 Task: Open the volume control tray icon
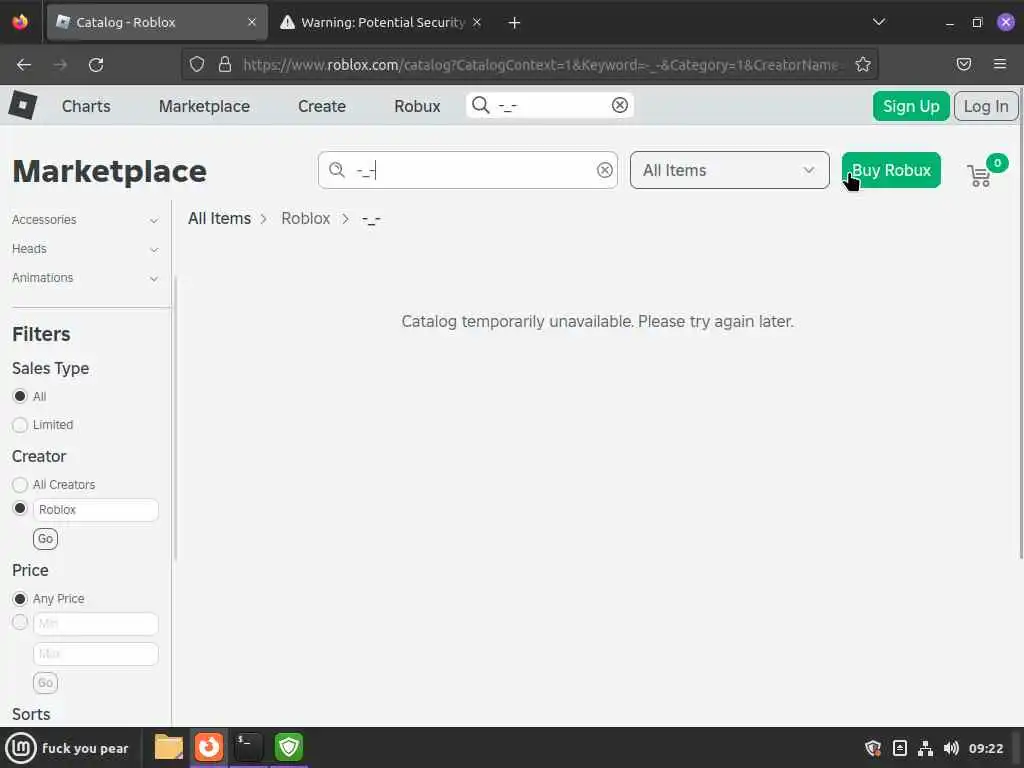point(951,748)
